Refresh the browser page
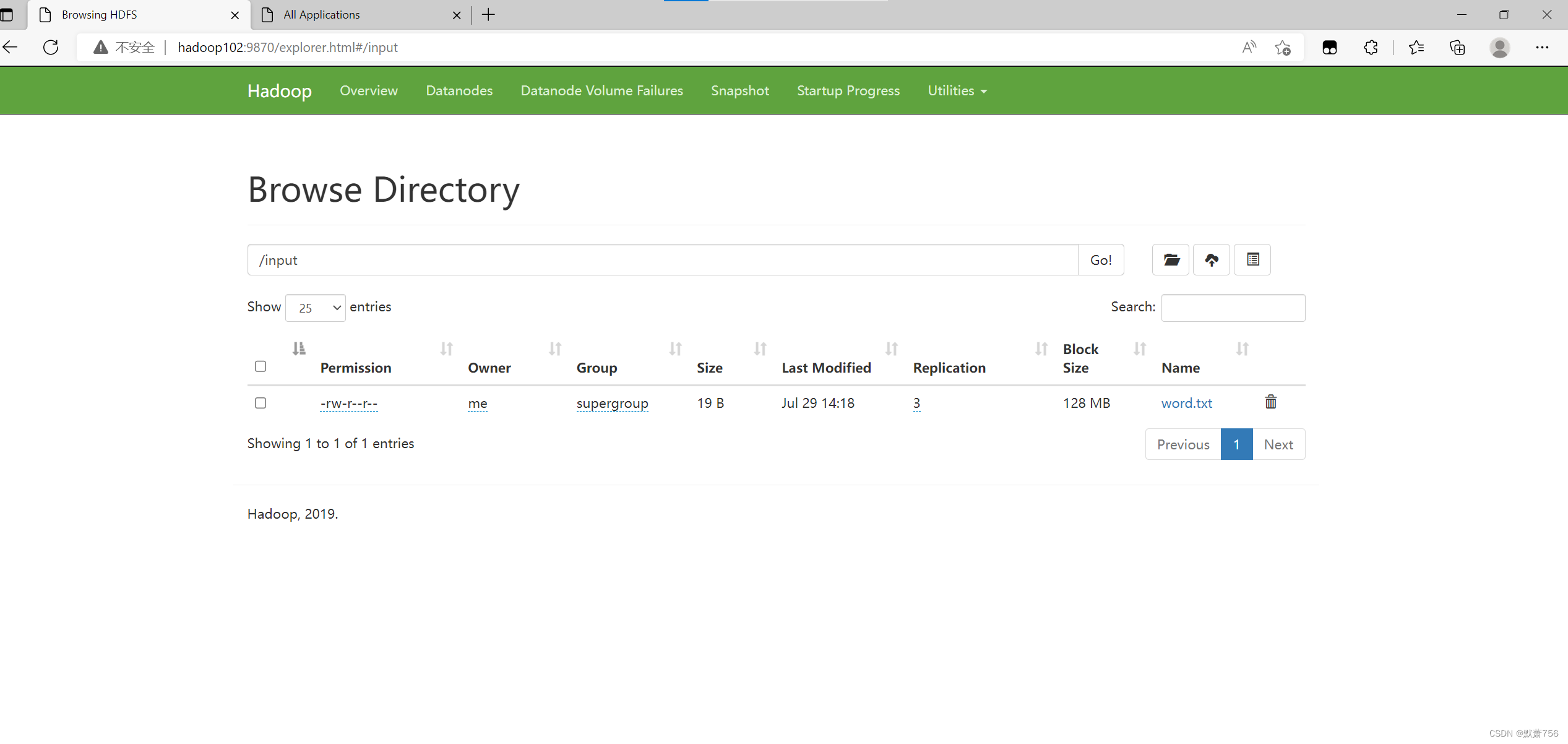 pyautogui.click(x=51, y=48)
